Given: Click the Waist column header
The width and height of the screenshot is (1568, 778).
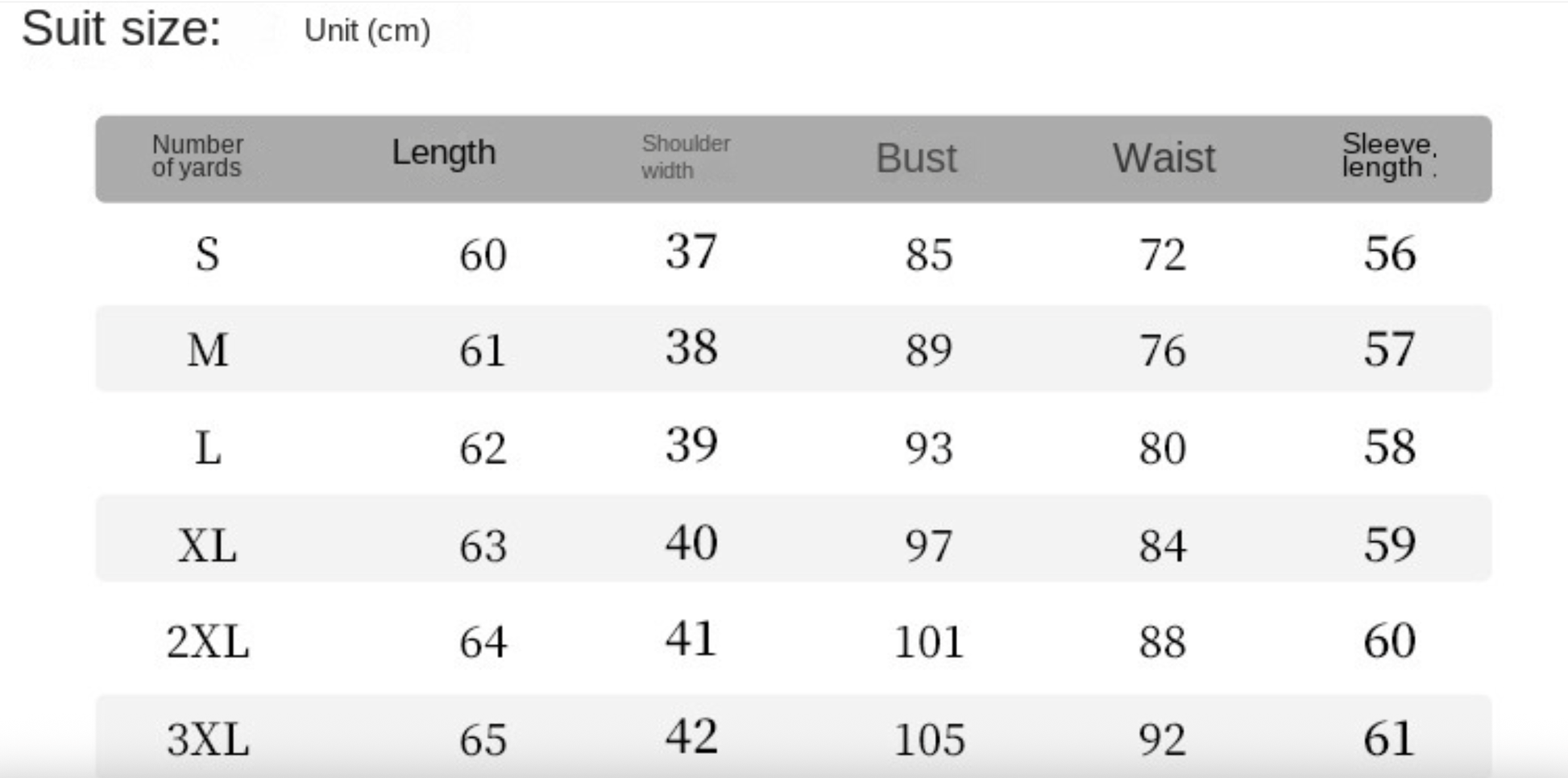Looking at the screenshot, I should pyautogui.click(x=1164, y=158).
